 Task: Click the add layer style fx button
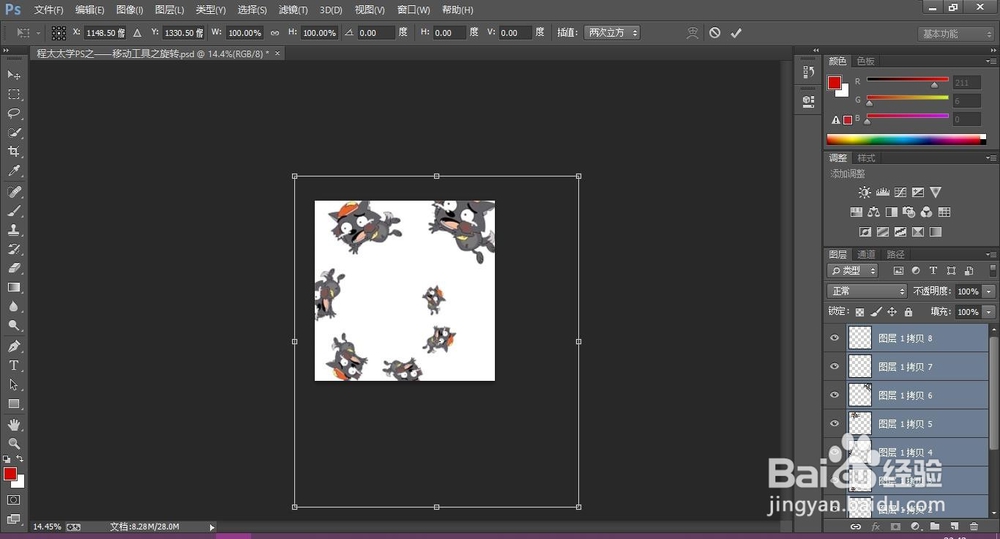click(x=876, y=526)
